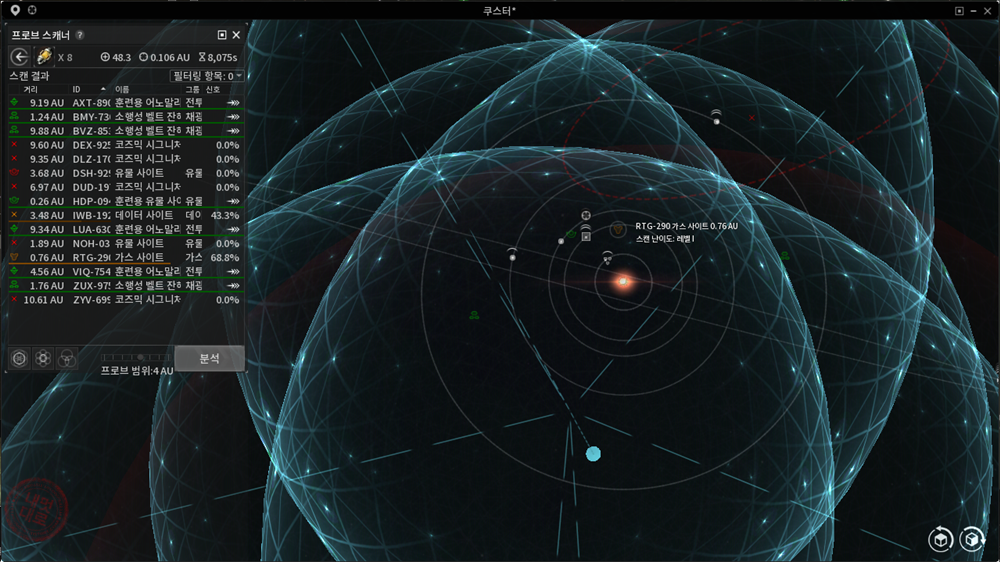Open the 필터링 항목: 0 filter dropdown
Image resolution: width=1000 pixels, height=562 pixels.
click(x=208, y=75)
